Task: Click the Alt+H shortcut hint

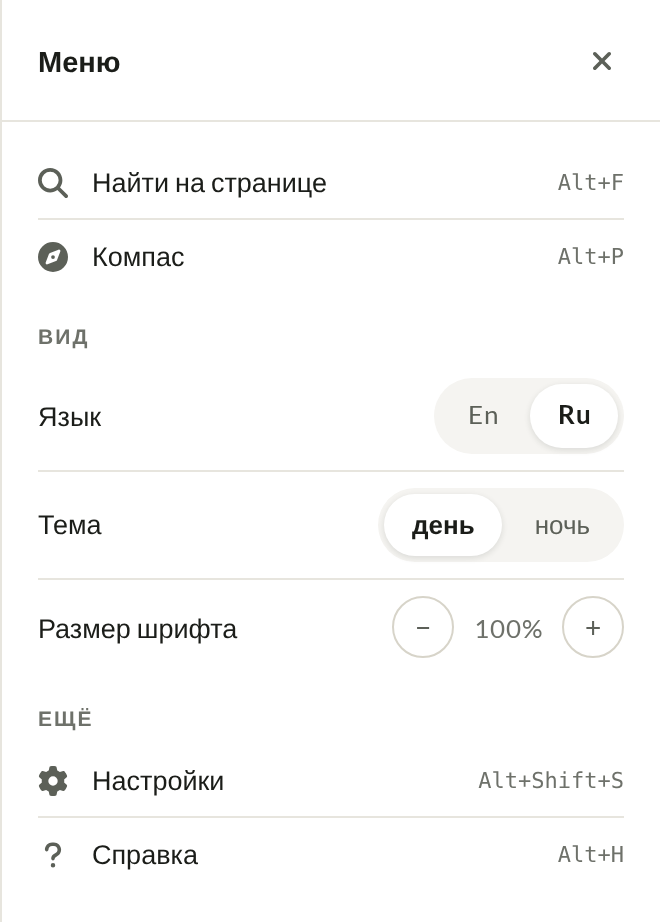Action: point(591,855)
